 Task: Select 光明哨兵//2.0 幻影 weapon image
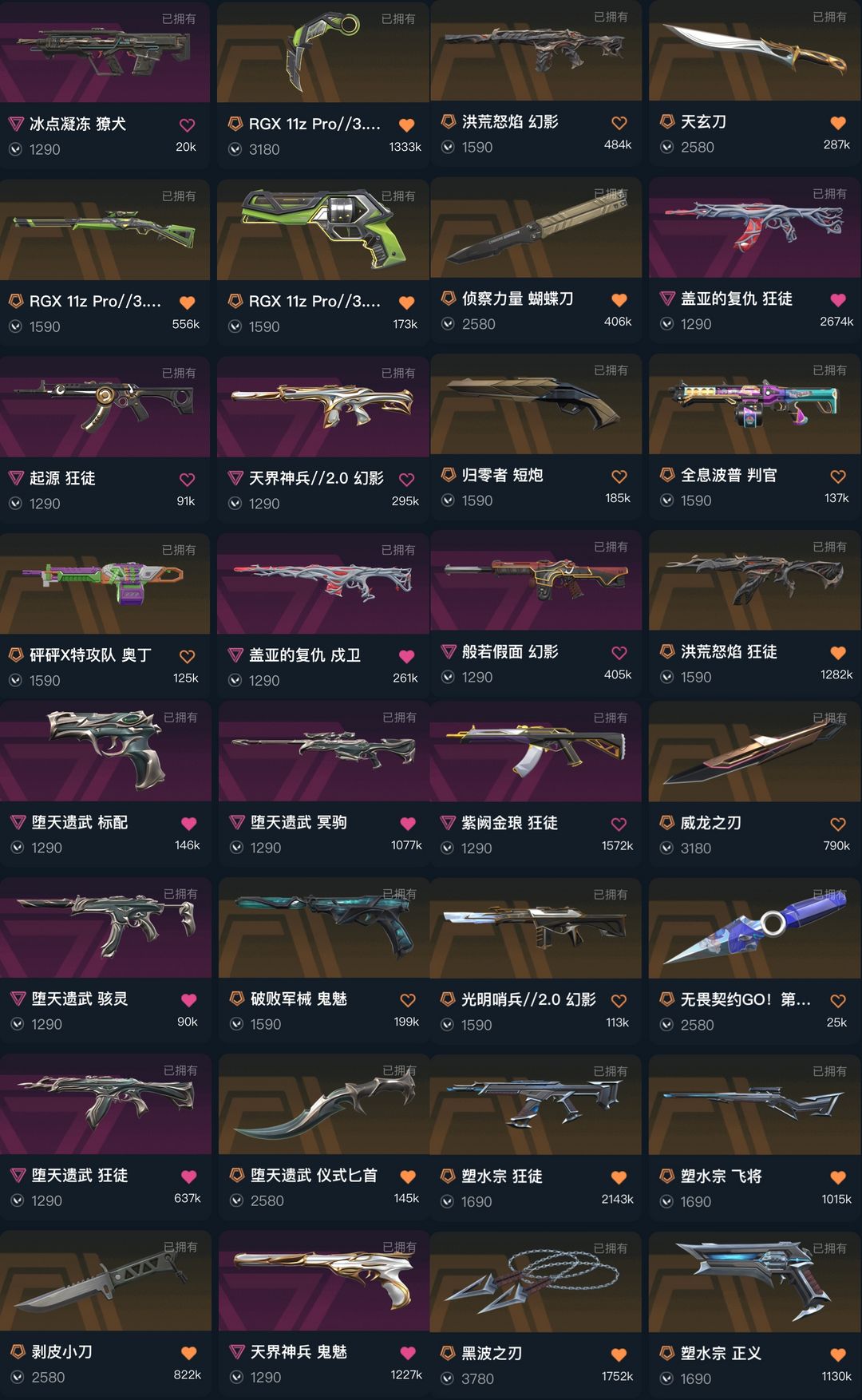[536, 928]
